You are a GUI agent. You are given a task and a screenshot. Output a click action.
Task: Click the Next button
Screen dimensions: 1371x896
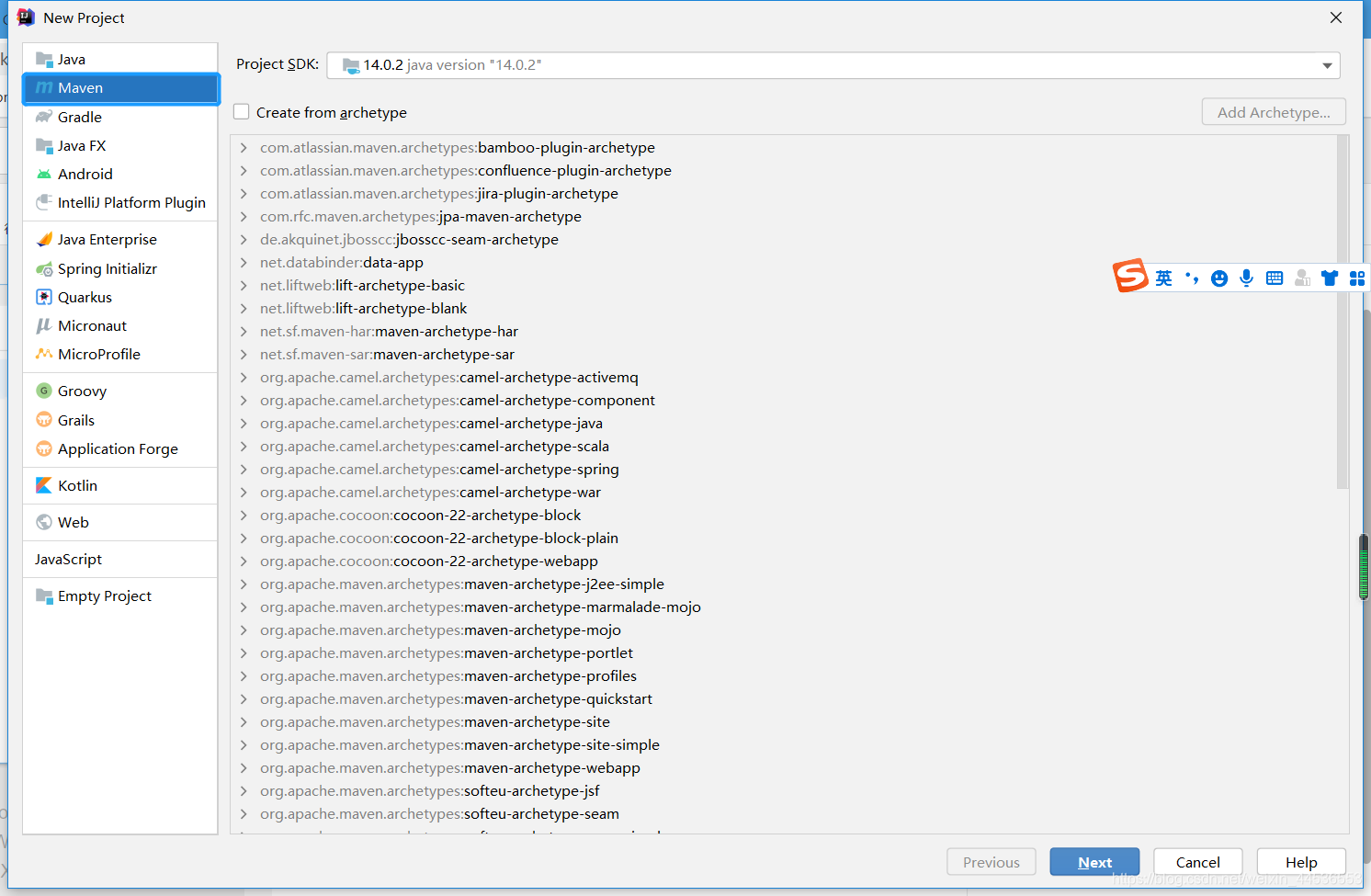1094,862
